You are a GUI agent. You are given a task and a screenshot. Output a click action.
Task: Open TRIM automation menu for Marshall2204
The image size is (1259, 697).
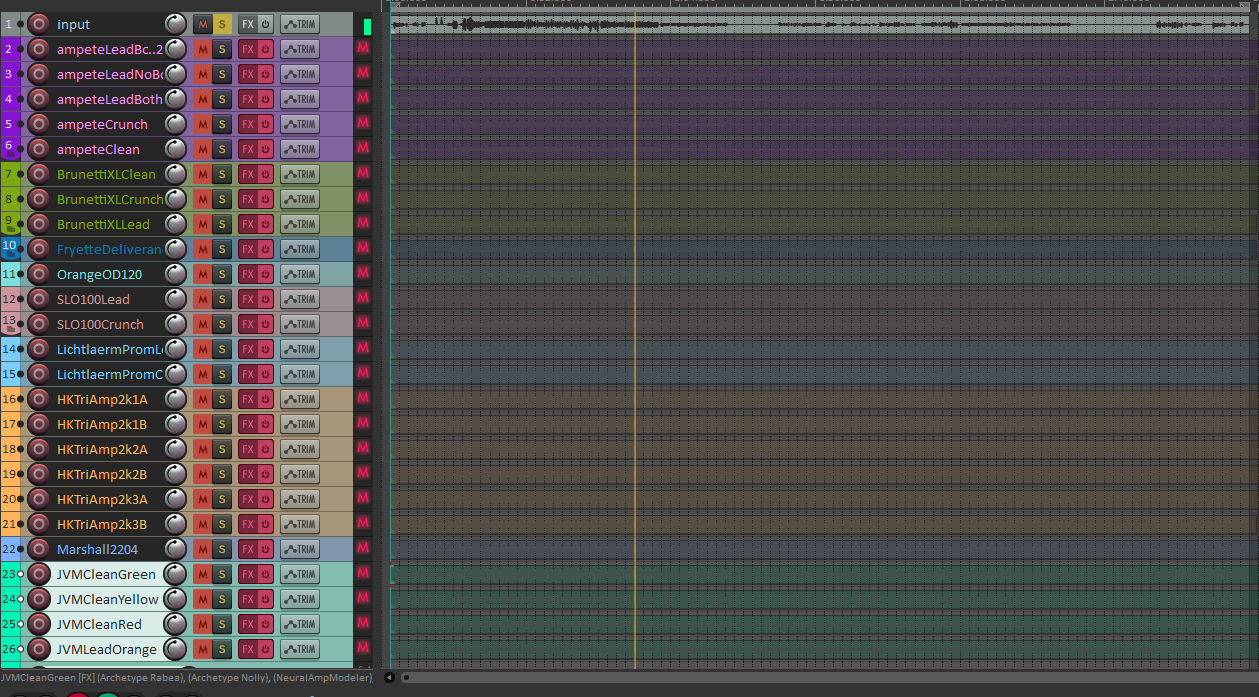pos(300,549)
